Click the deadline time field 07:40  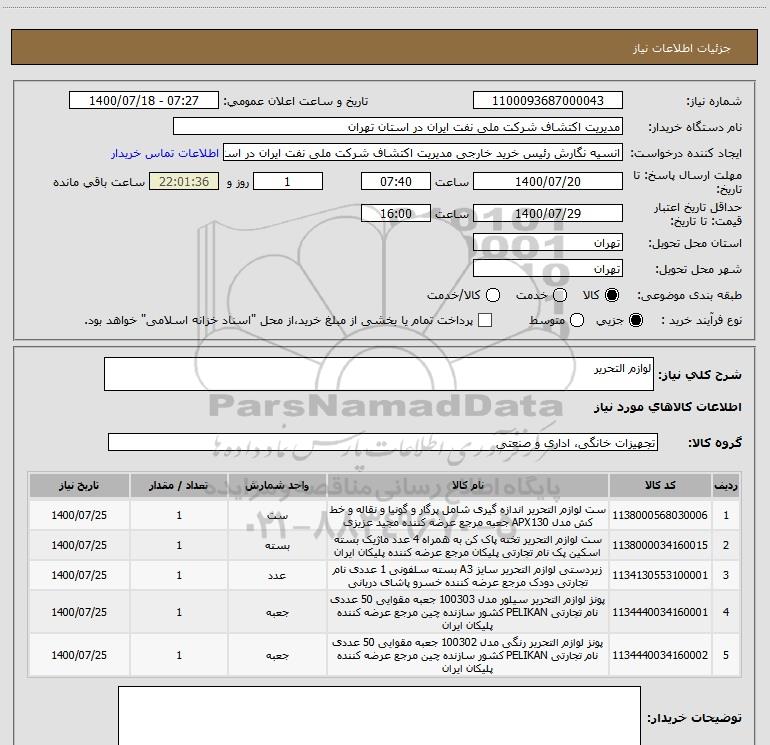click(396, 181)
